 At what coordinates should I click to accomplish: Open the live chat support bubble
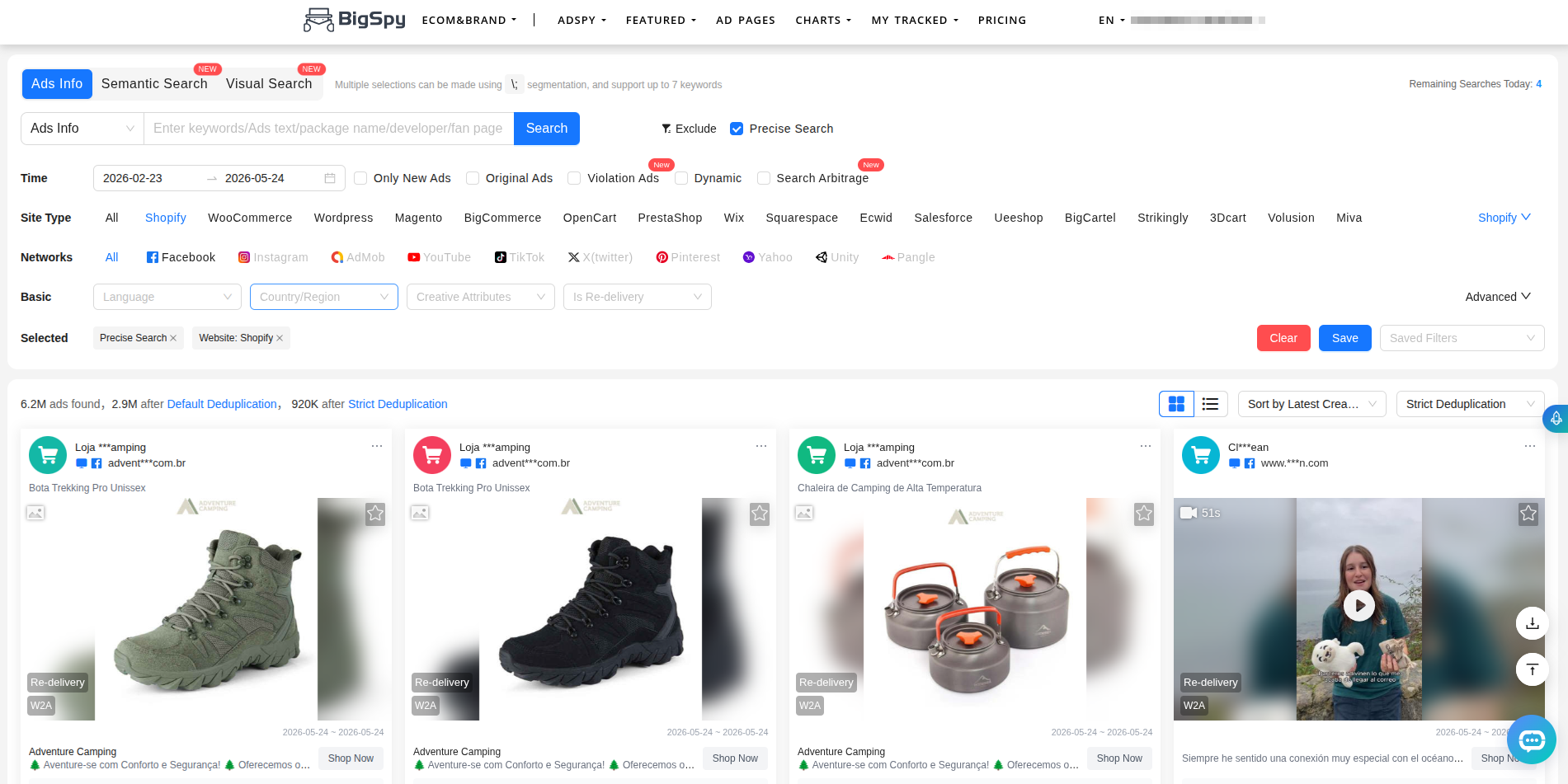(1532, 739)
